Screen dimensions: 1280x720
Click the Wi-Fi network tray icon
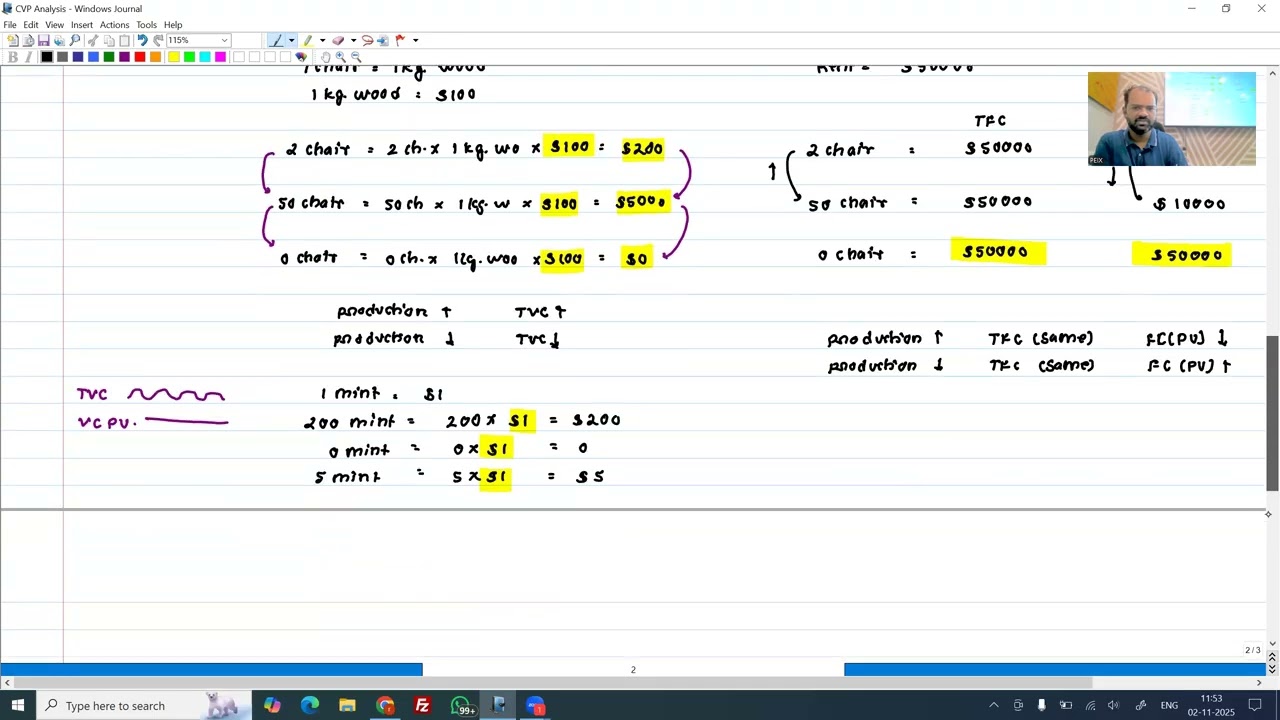point(1089,706)
